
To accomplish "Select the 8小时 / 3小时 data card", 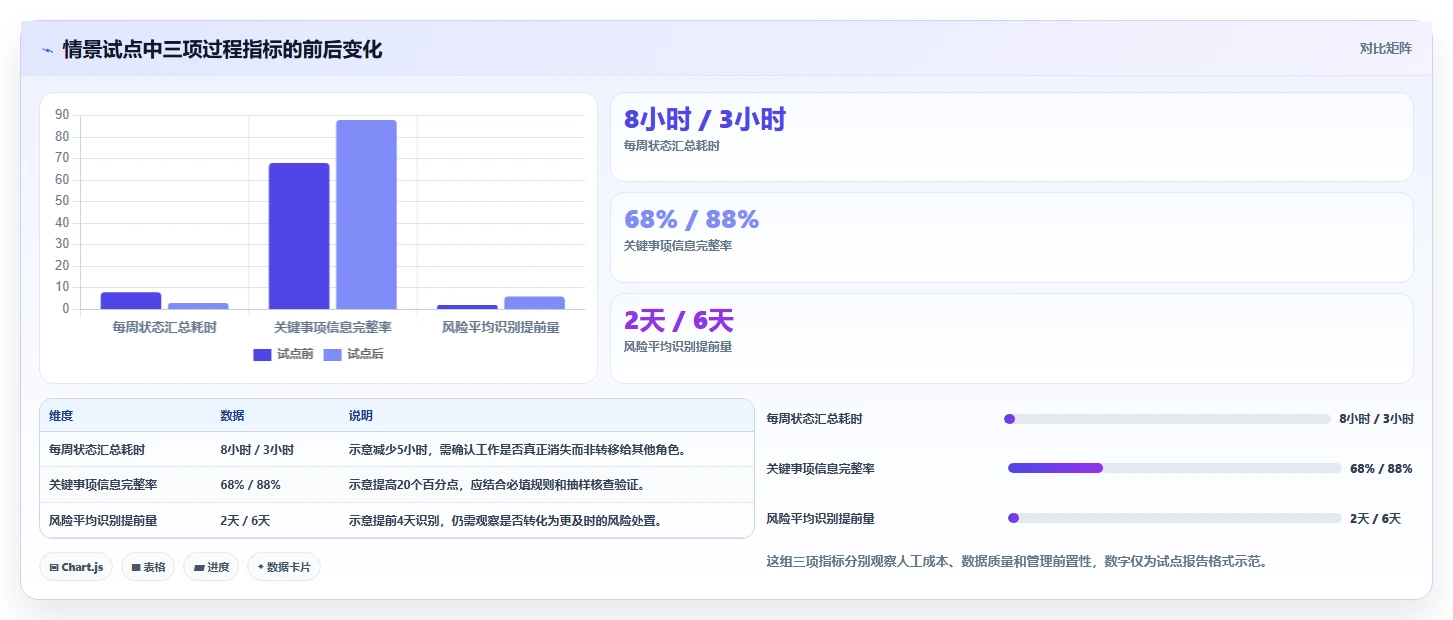I will coord(1011,137).
